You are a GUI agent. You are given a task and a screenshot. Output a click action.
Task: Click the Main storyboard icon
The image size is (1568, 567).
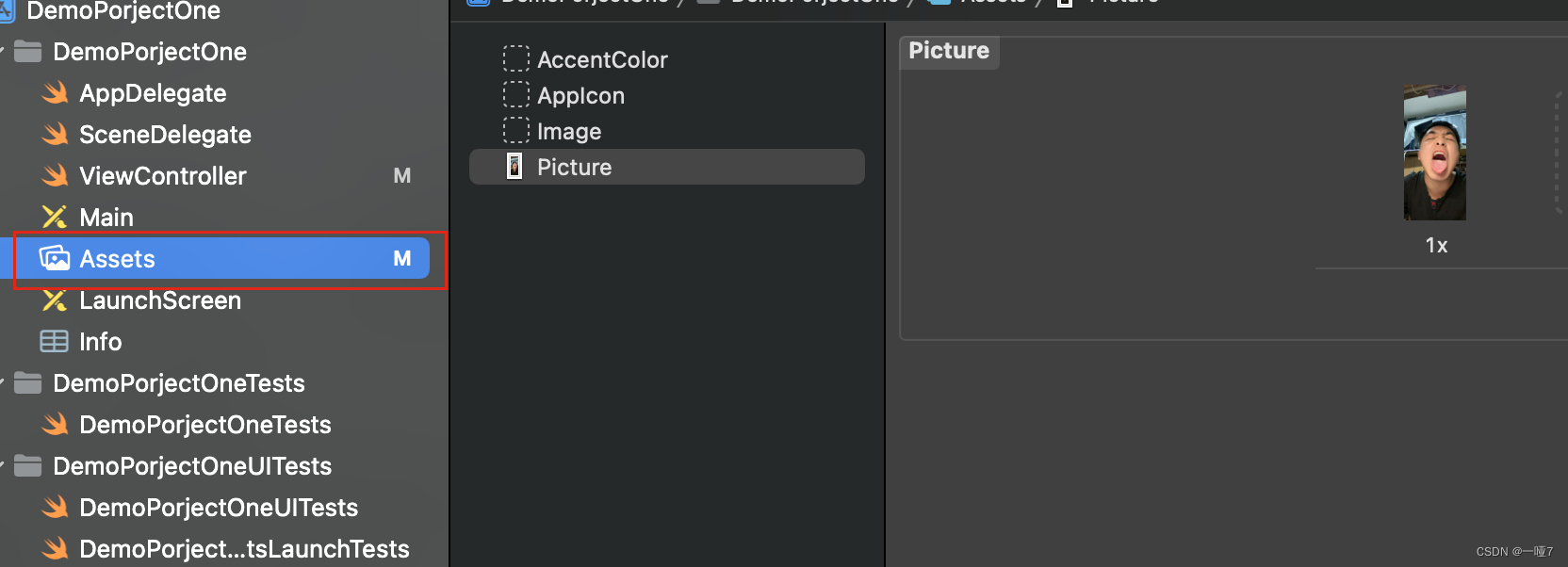click(55, 218)
